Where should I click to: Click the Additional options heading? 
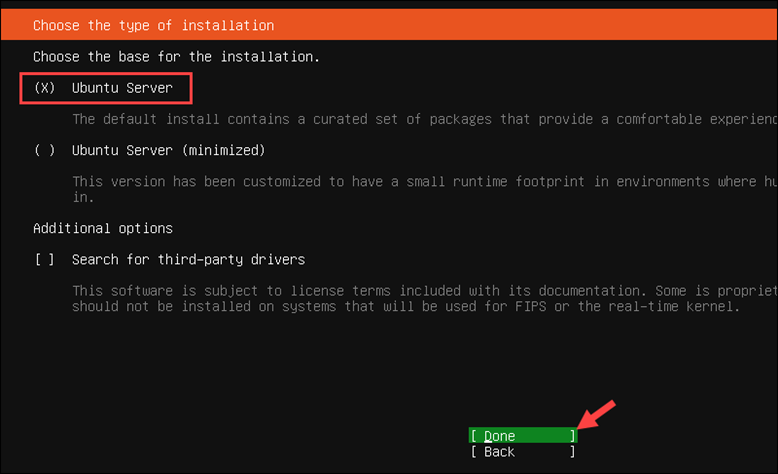click(103, 228)
